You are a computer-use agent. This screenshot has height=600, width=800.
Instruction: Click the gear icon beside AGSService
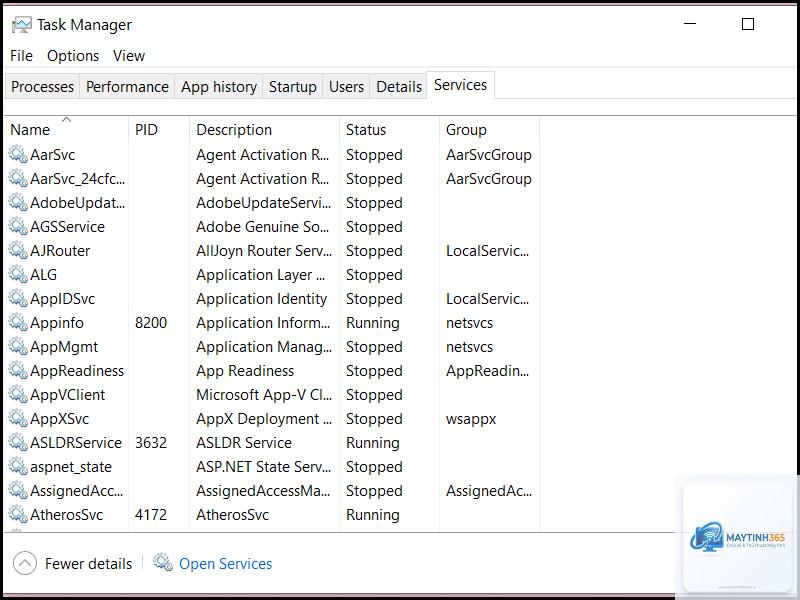coord(18,227)
